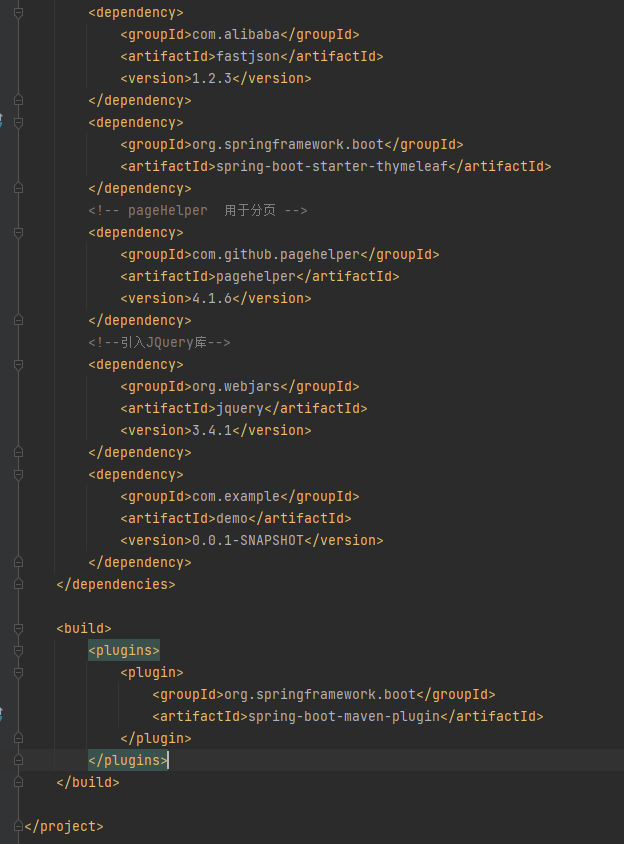Click the 0.0.1-SNAPSHOT version line
This screenshot has height=844, width=624.
pos(251,540)
